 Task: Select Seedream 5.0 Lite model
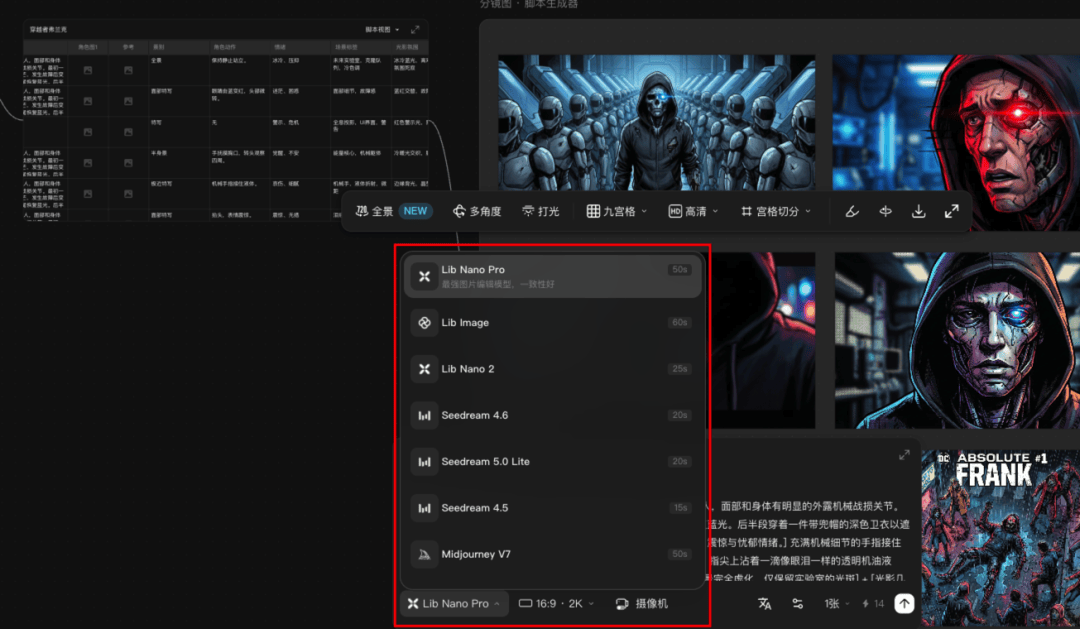[552, 461]
